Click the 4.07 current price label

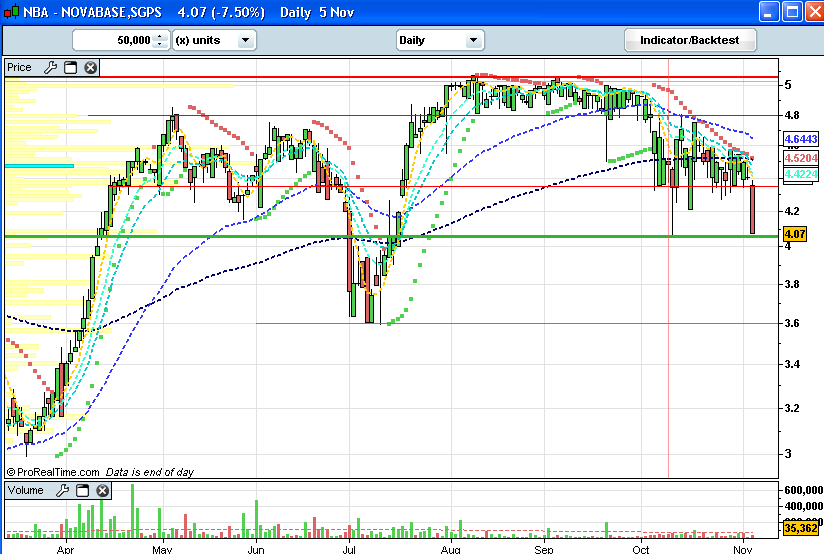coord(795,234)
